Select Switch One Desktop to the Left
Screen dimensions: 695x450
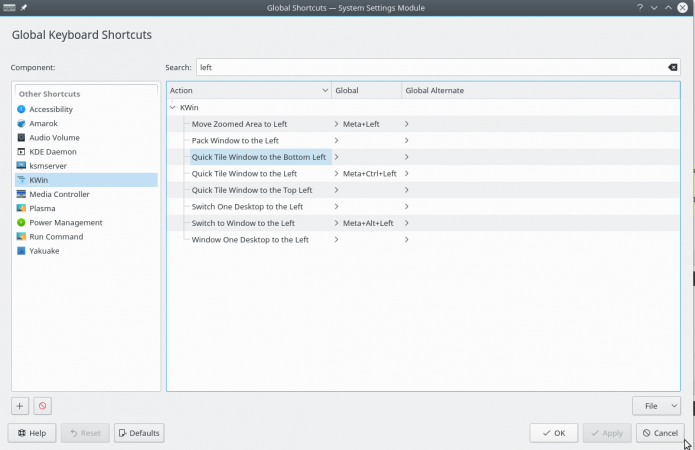[x=247, y=207]
